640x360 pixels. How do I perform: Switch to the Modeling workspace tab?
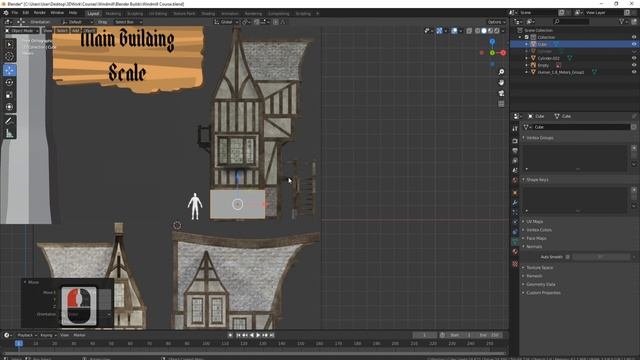click(113, 13)
